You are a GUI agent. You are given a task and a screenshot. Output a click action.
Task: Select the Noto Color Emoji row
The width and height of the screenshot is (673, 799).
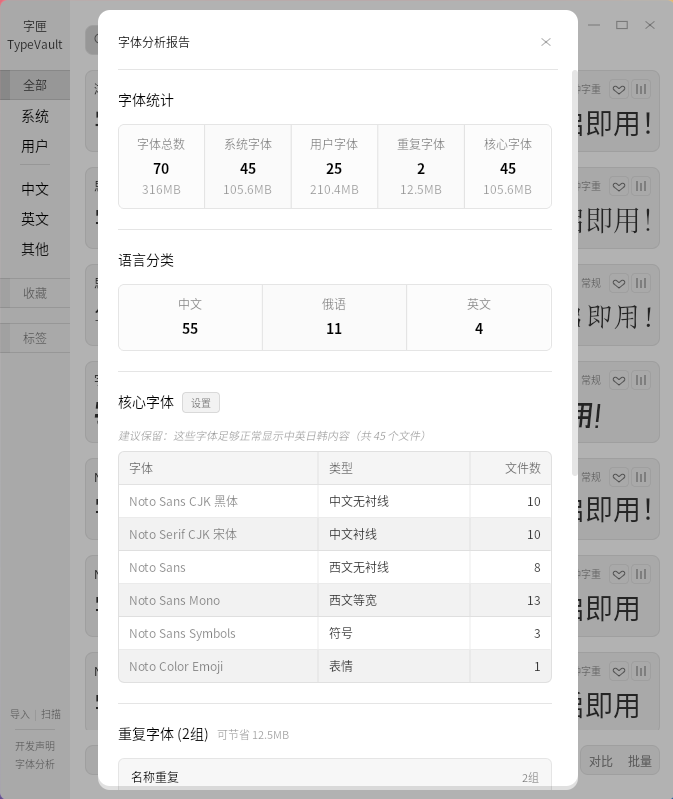[335, 667]
